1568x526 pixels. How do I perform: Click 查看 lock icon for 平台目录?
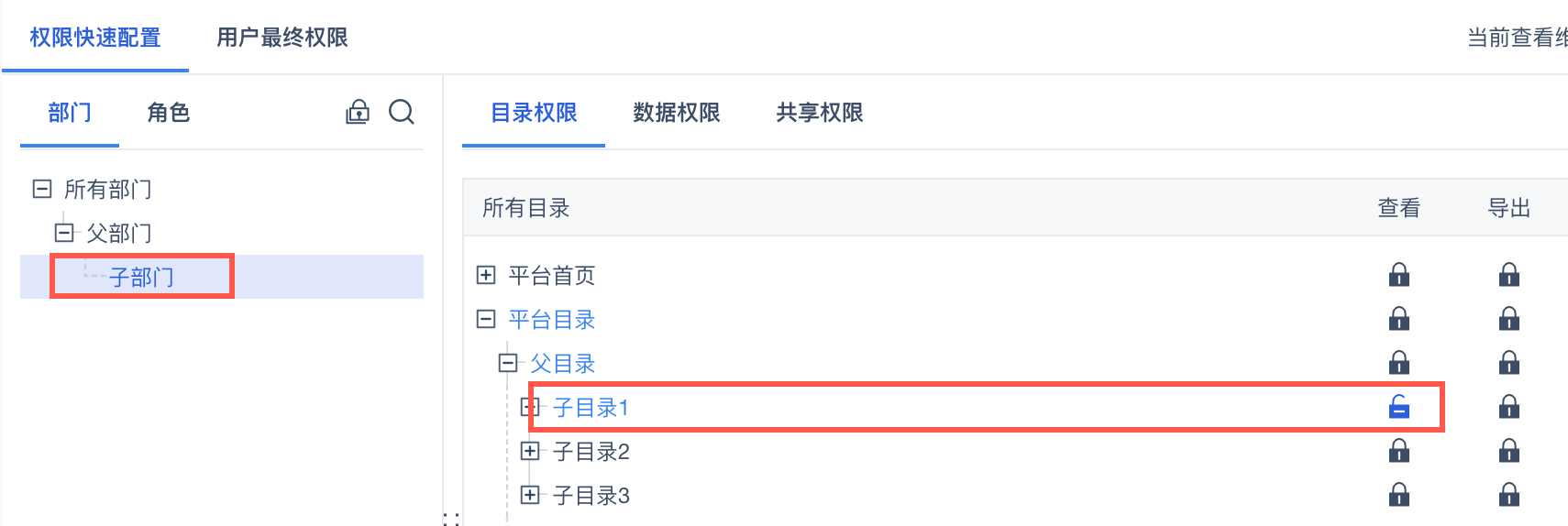pos(1399,319)
